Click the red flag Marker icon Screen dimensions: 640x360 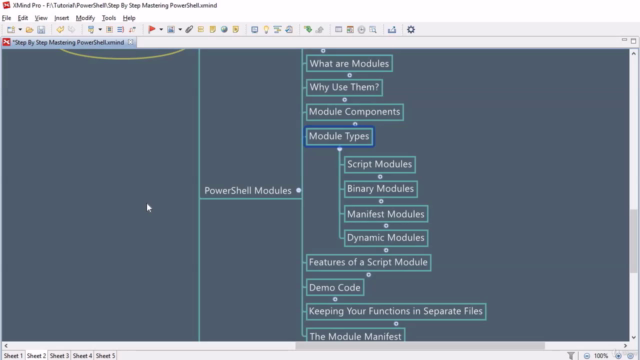pyautogui.click(x=152, y=29)
